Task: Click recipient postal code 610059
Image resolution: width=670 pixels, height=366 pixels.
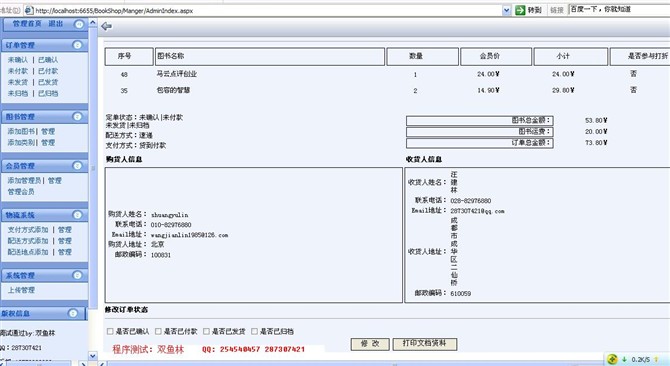Action: click(x=461, y=294)
